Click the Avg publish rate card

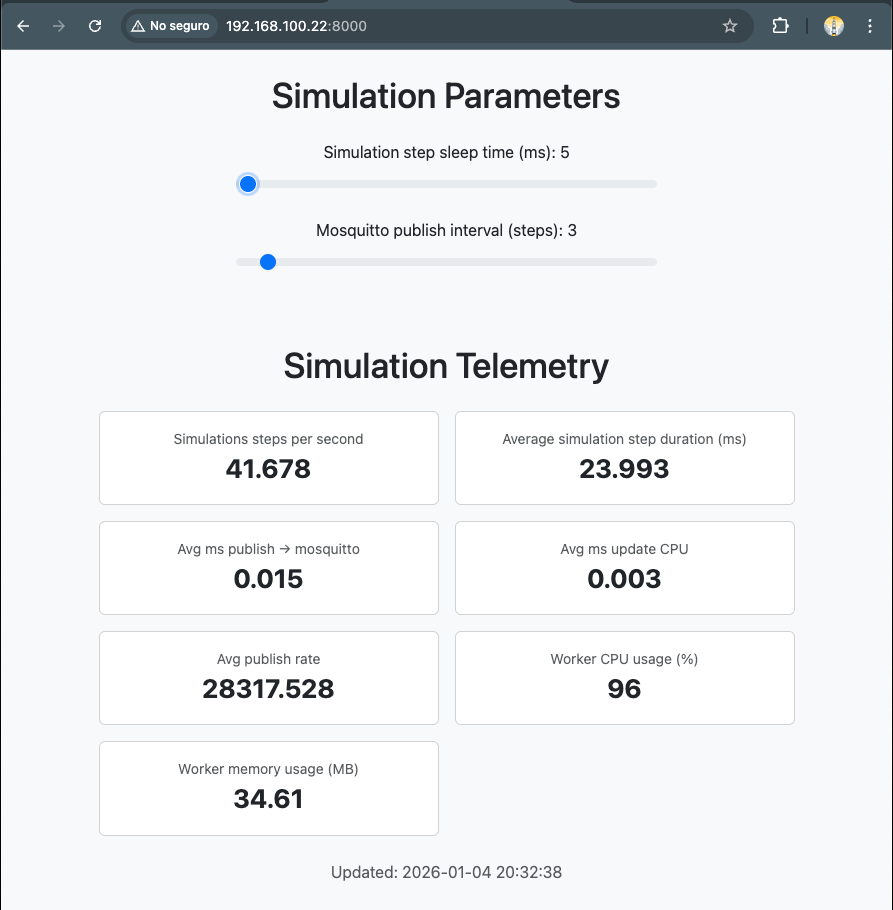point(268,677)
